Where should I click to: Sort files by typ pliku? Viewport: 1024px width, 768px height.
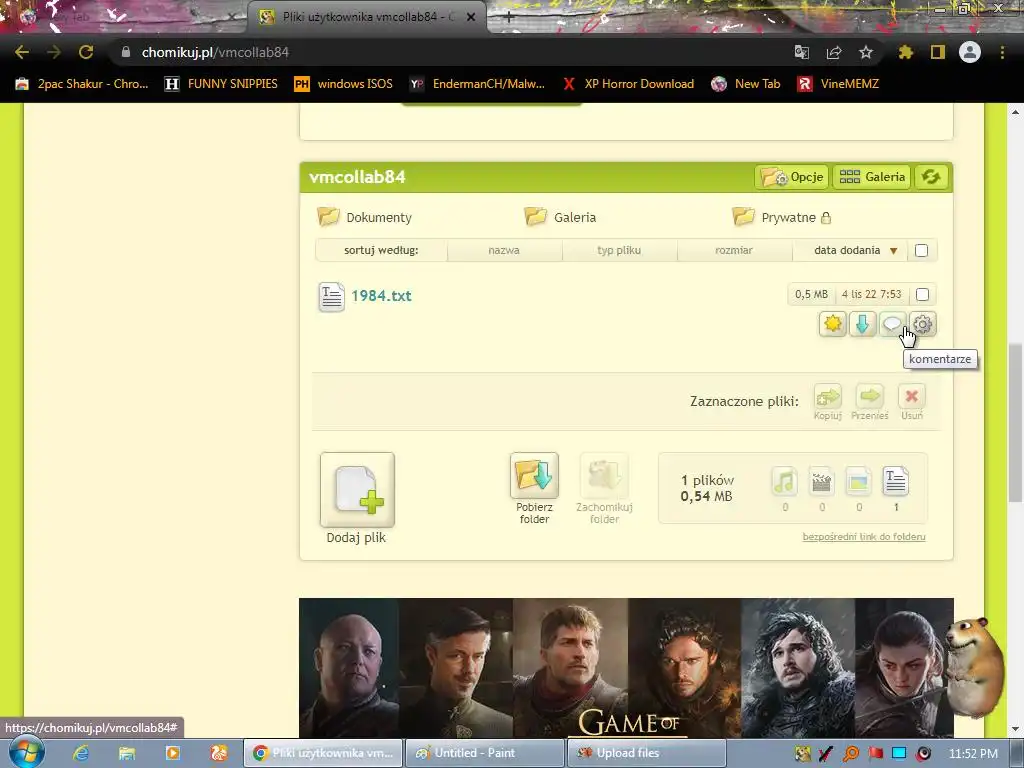coord(619,250)
